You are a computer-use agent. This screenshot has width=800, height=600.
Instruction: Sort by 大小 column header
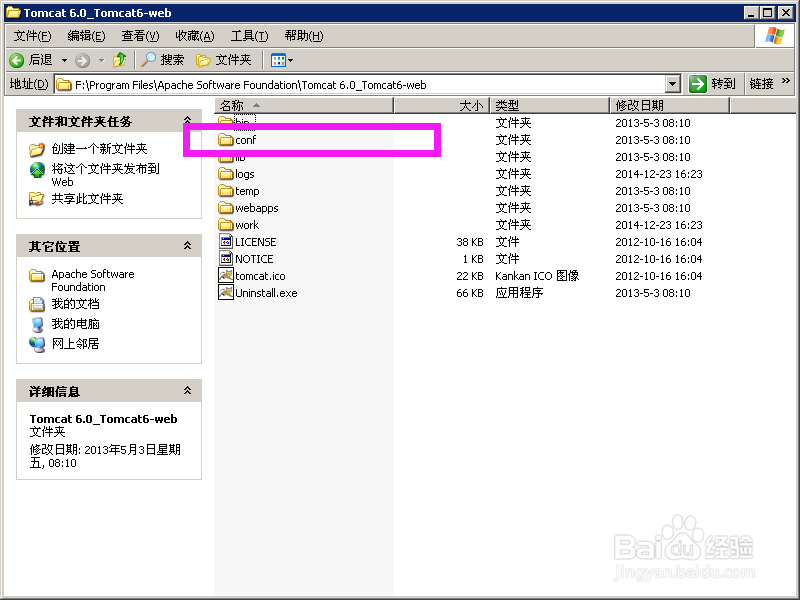(x=442, y=106)
